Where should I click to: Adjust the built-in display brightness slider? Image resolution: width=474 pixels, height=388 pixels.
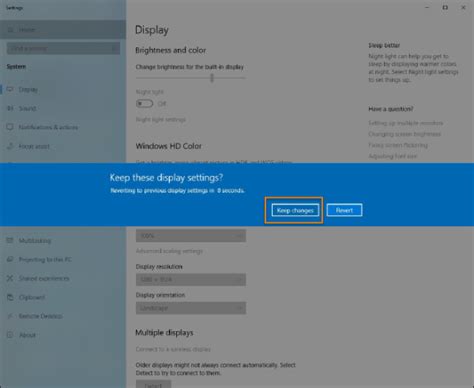pos(191,78)
